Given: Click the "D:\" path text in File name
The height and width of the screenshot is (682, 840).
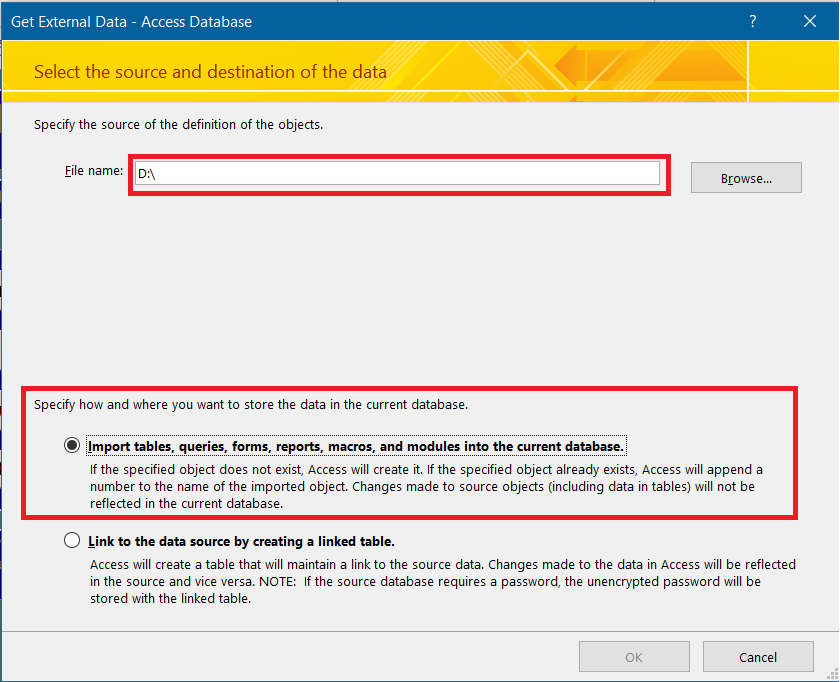Looking at the screenshot, I should (146, 174).
